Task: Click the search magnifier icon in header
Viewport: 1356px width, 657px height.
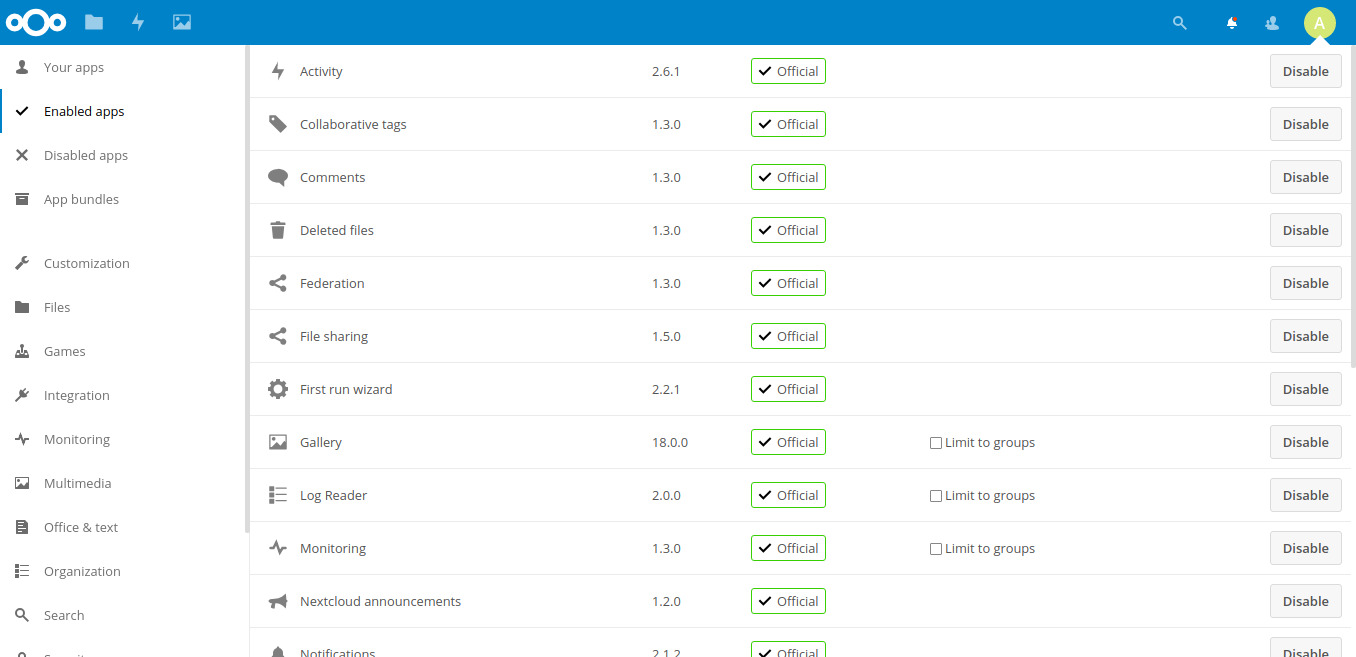Action: [1180, 23]
